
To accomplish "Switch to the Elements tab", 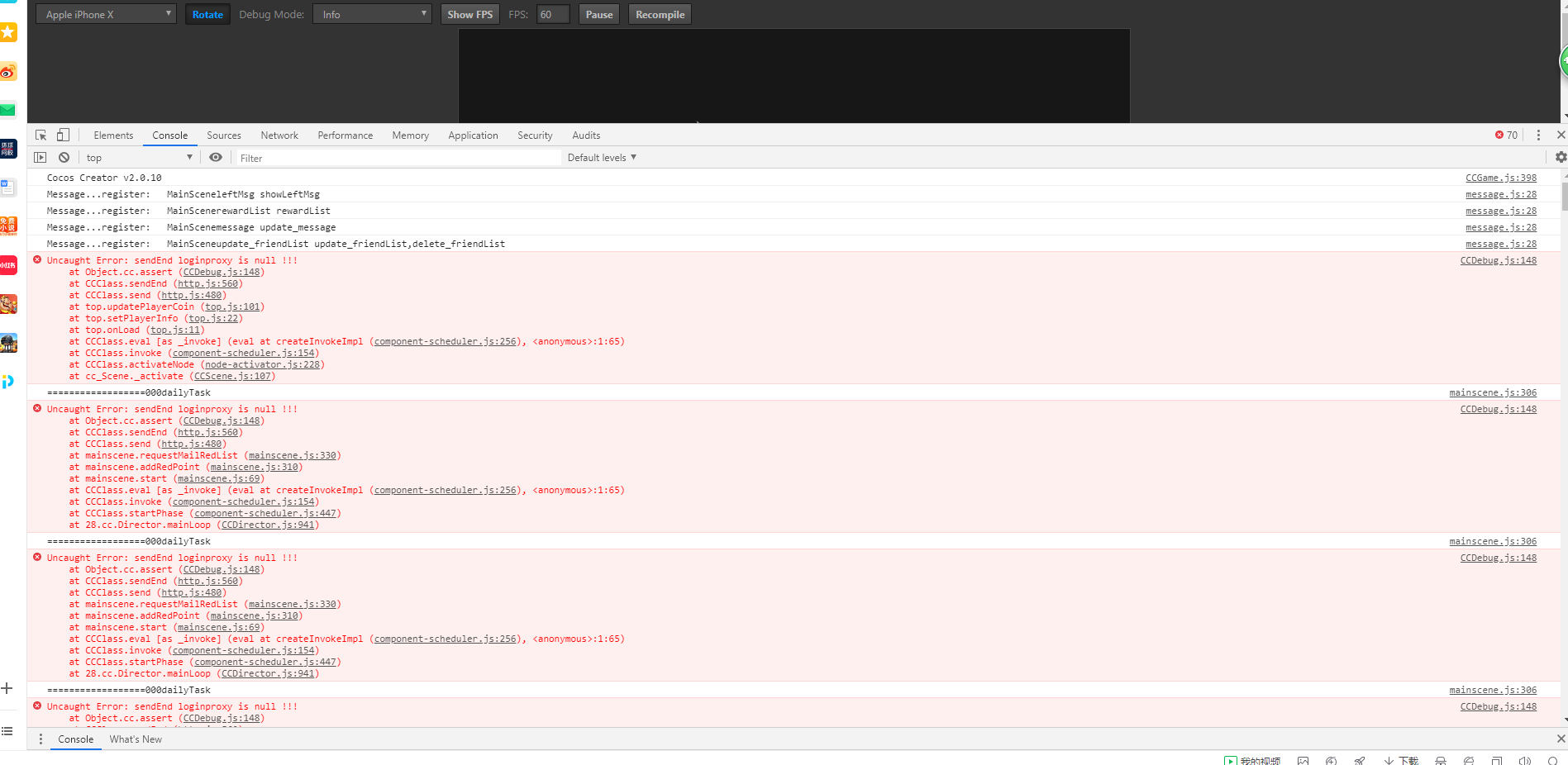I will 113,135.
